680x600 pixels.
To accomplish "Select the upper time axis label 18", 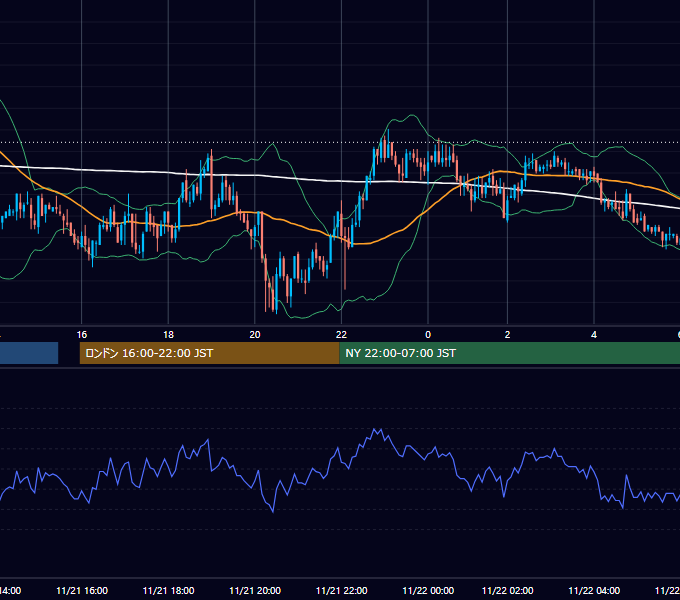I will pyautogui.click(x=168, y=335).
